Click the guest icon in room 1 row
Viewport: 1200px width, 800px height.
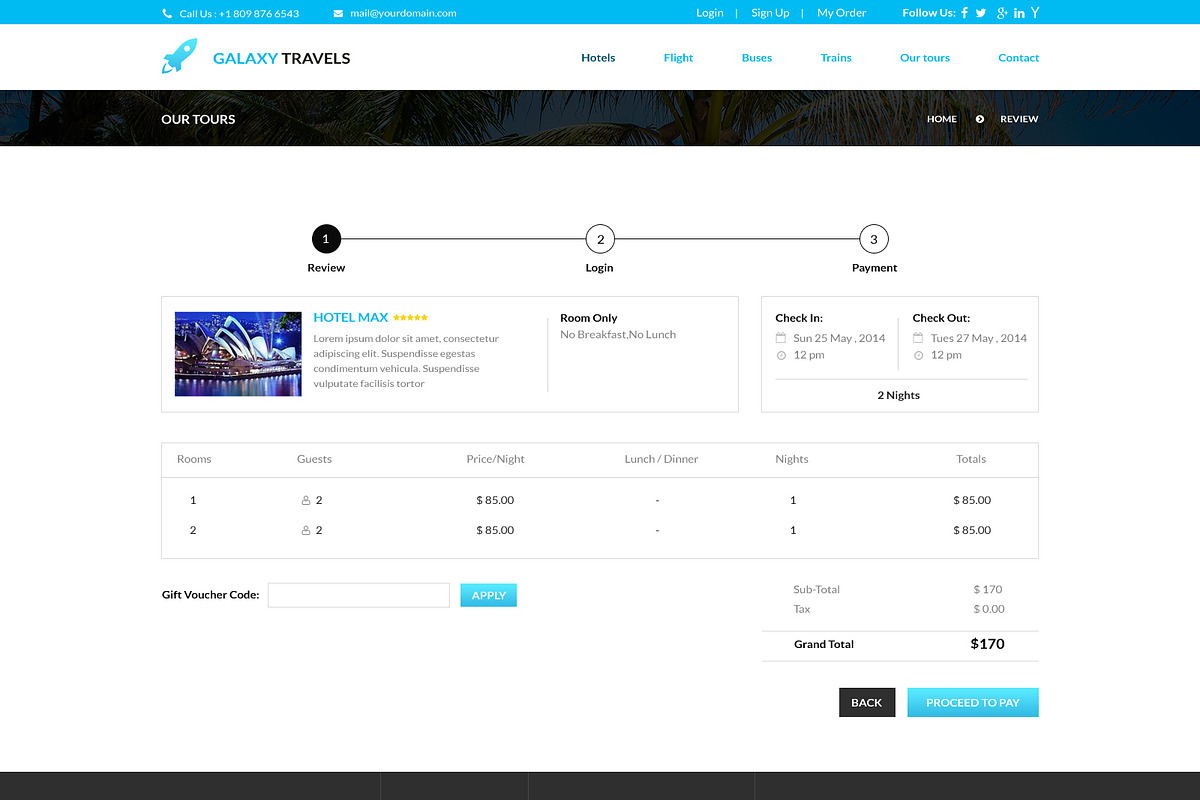tap(306, 500)
